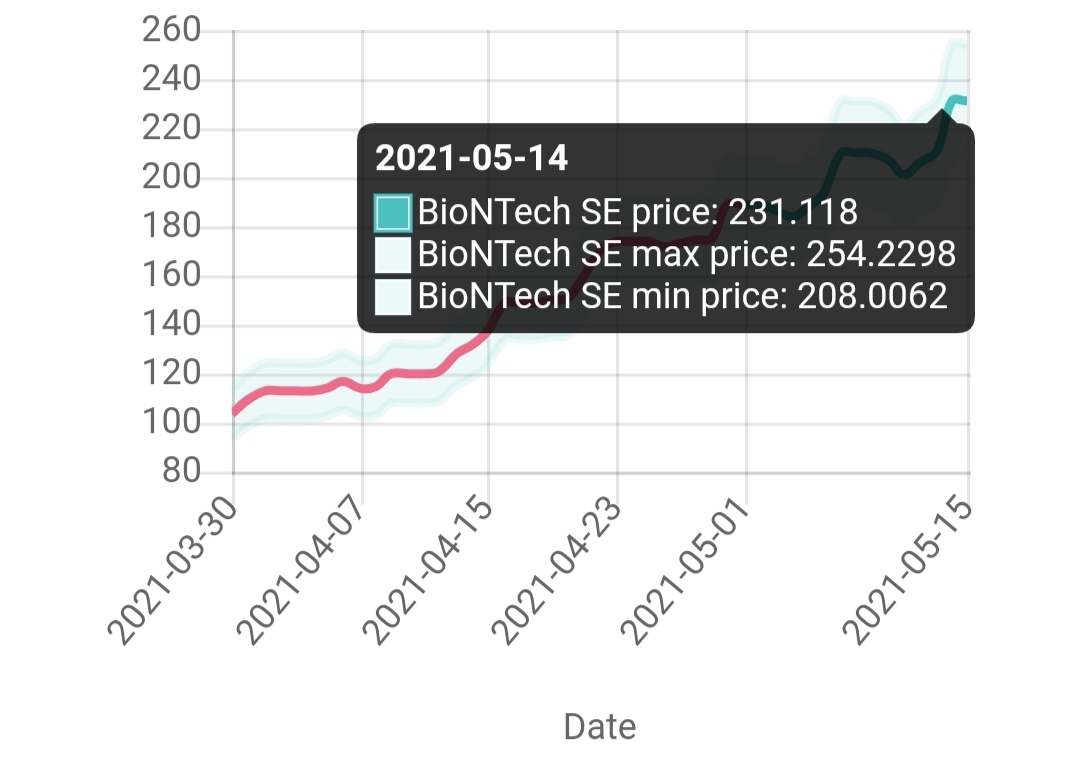Click the 100 y-axis label
1080x757 pixels.
(x=172, y=423)
